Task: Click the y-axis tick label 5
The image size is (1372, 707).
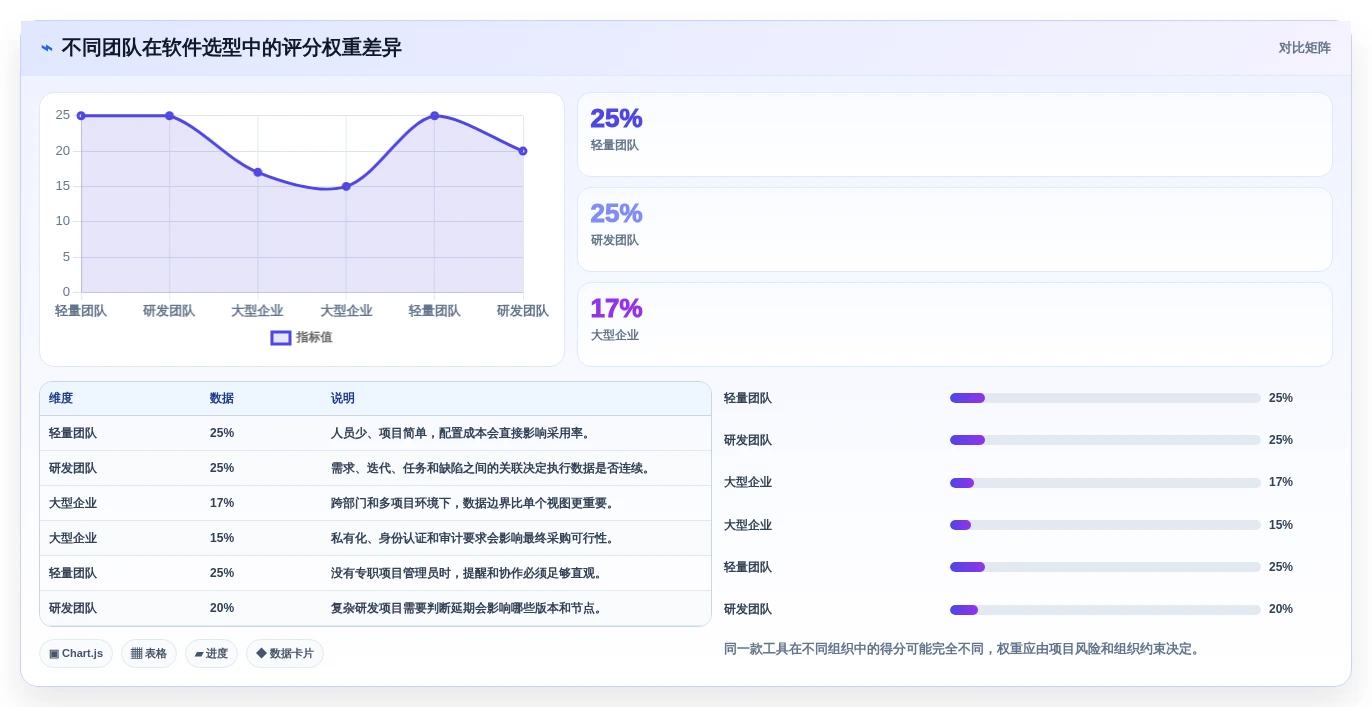Action: [67, 257]
